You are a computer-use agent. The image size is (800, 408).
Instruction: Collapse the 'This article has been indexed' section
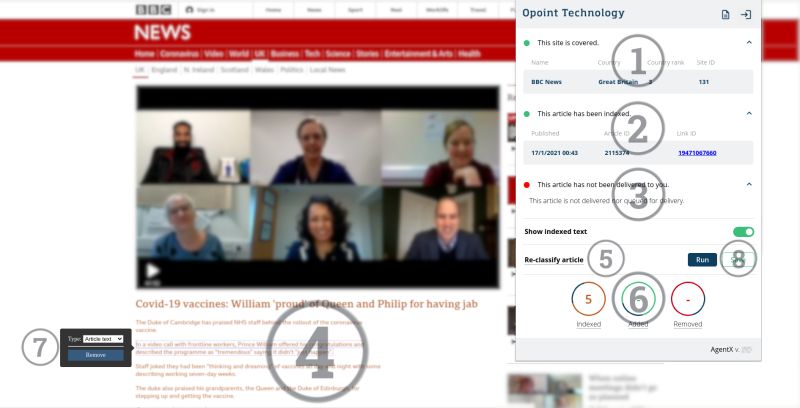tap(749, 113)
